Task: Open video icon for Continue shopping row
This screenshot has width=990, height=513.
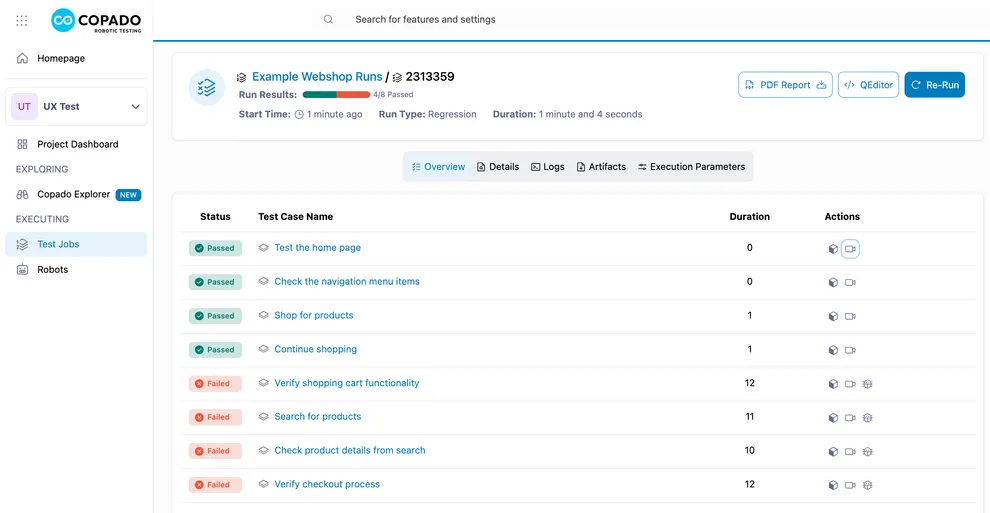Action: [850, 350]
